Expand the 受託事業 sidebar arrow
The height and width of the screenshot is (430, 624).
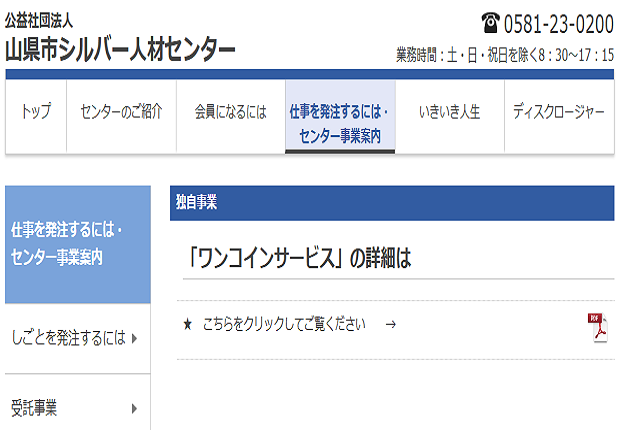click(x=134, y=408)
